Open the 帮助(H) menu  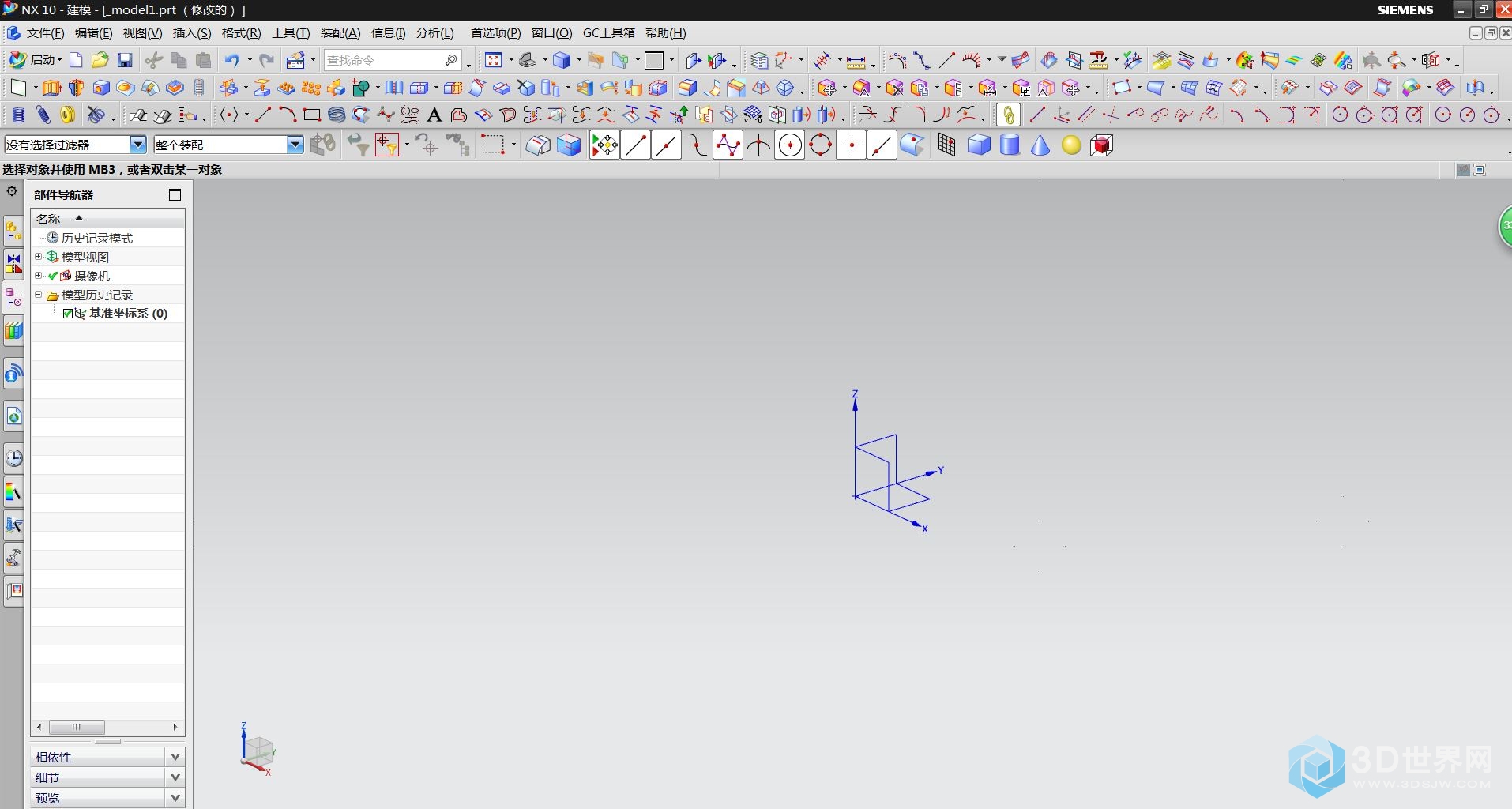point(665,33)
